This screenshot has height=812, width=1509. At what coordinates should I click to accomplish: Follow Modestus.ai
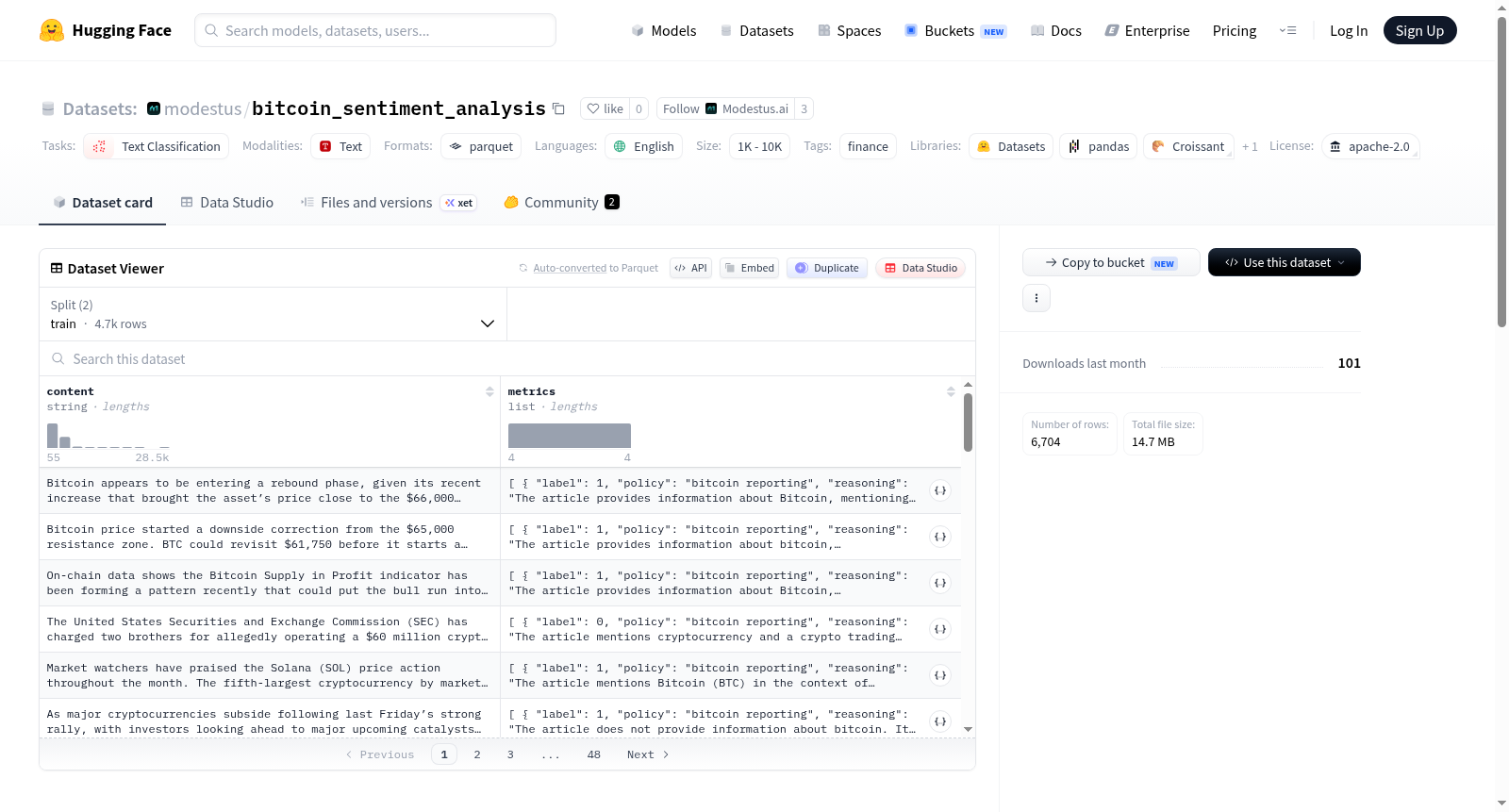click(x=725, y=108)
